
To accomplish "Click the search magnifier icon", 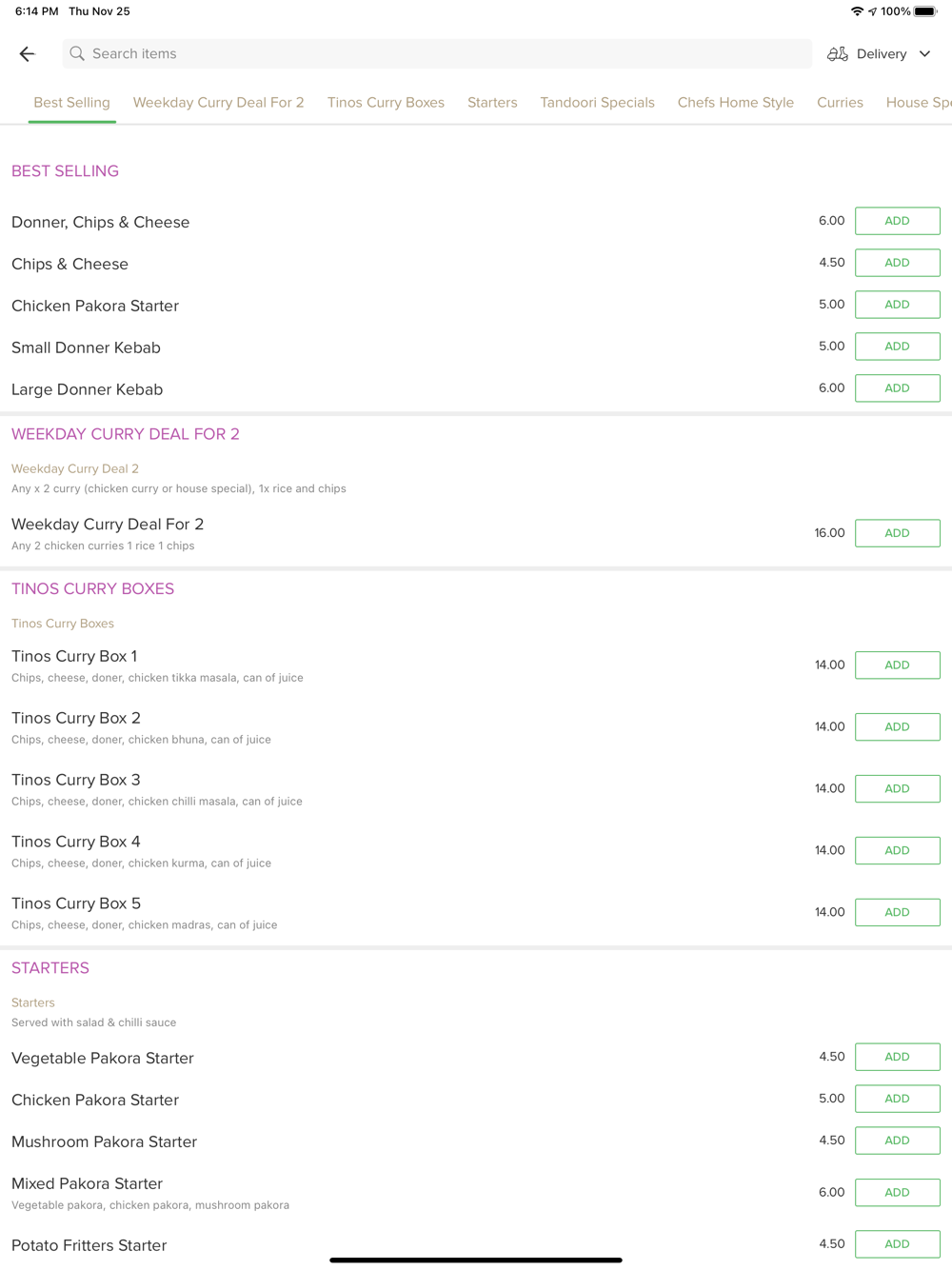I will click(77, 54).
